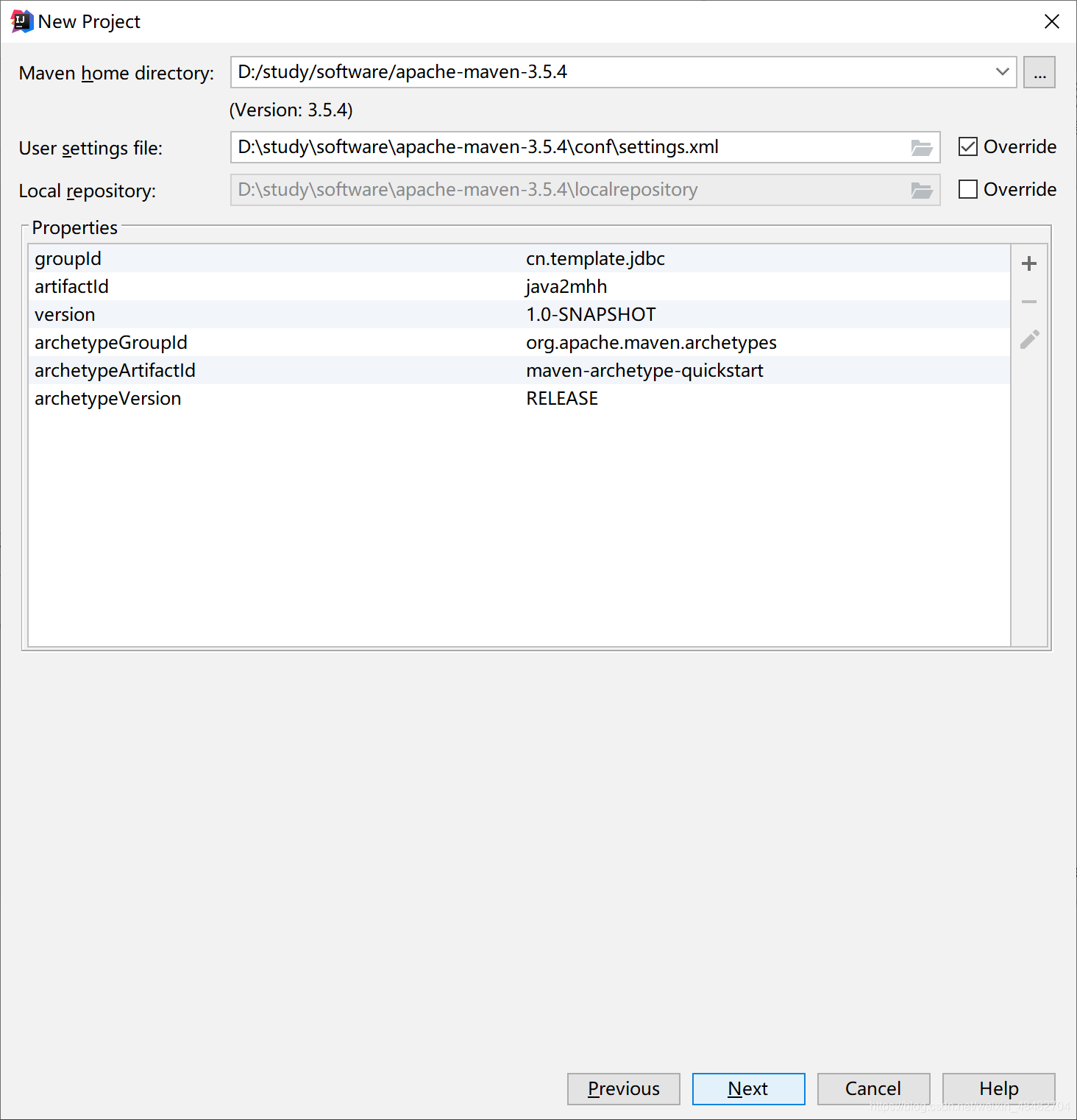
Task: Click the add property plus icon
Action: click(x=1029, y=263)
